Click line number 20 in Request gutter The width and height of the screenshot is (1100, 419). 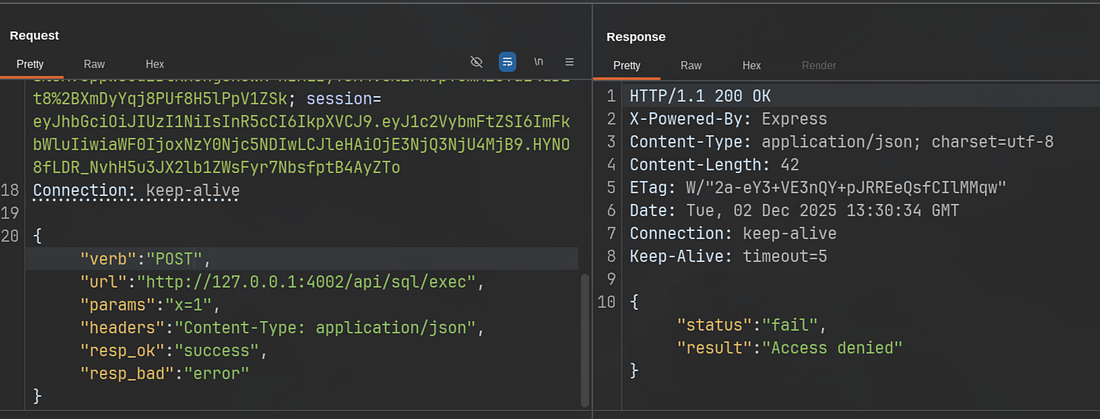pos(10,237)
